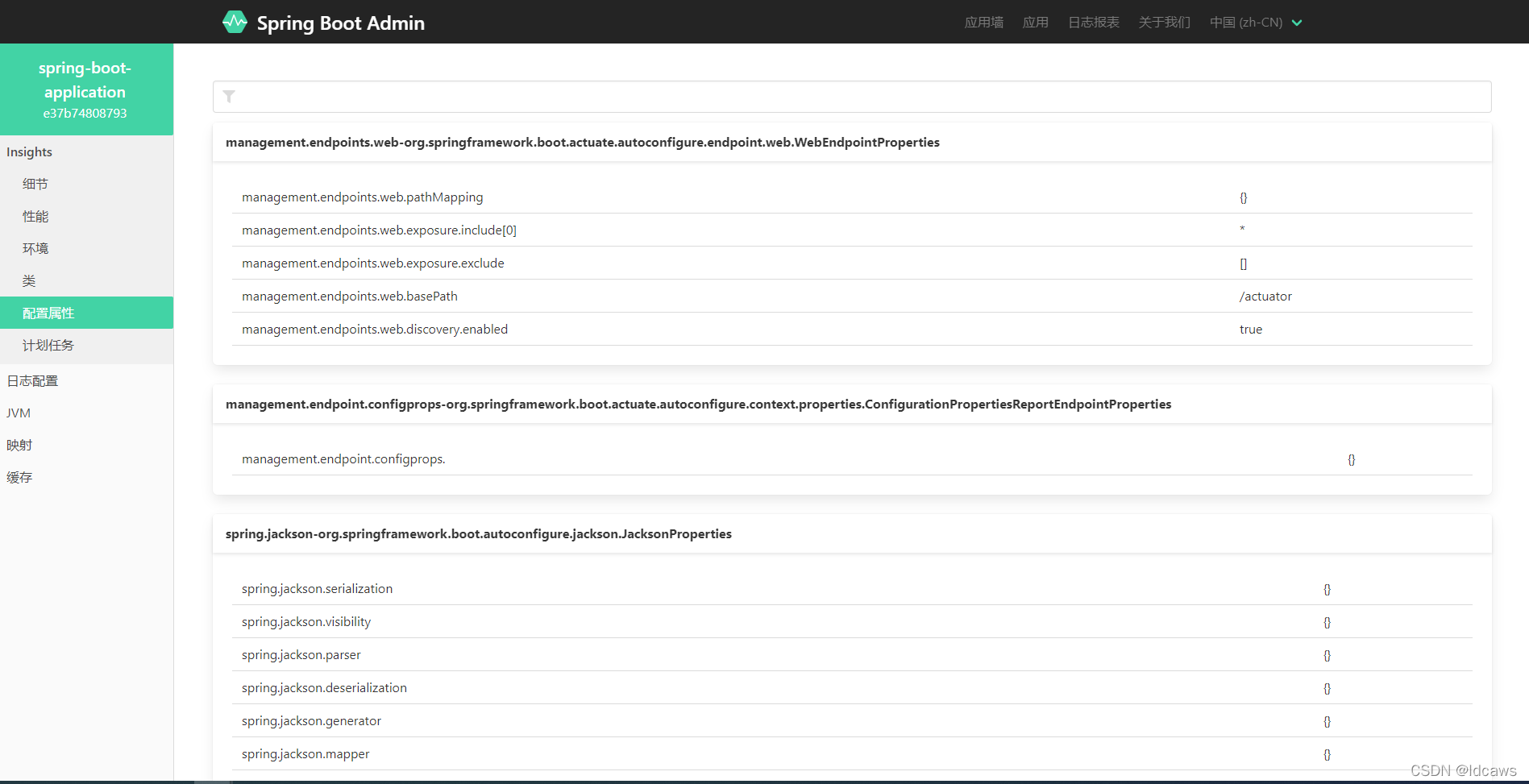Screen dimensions: 1529x784
Task: Click the {} value for spring.jackson.mapper
Action: click(1327, 754)
